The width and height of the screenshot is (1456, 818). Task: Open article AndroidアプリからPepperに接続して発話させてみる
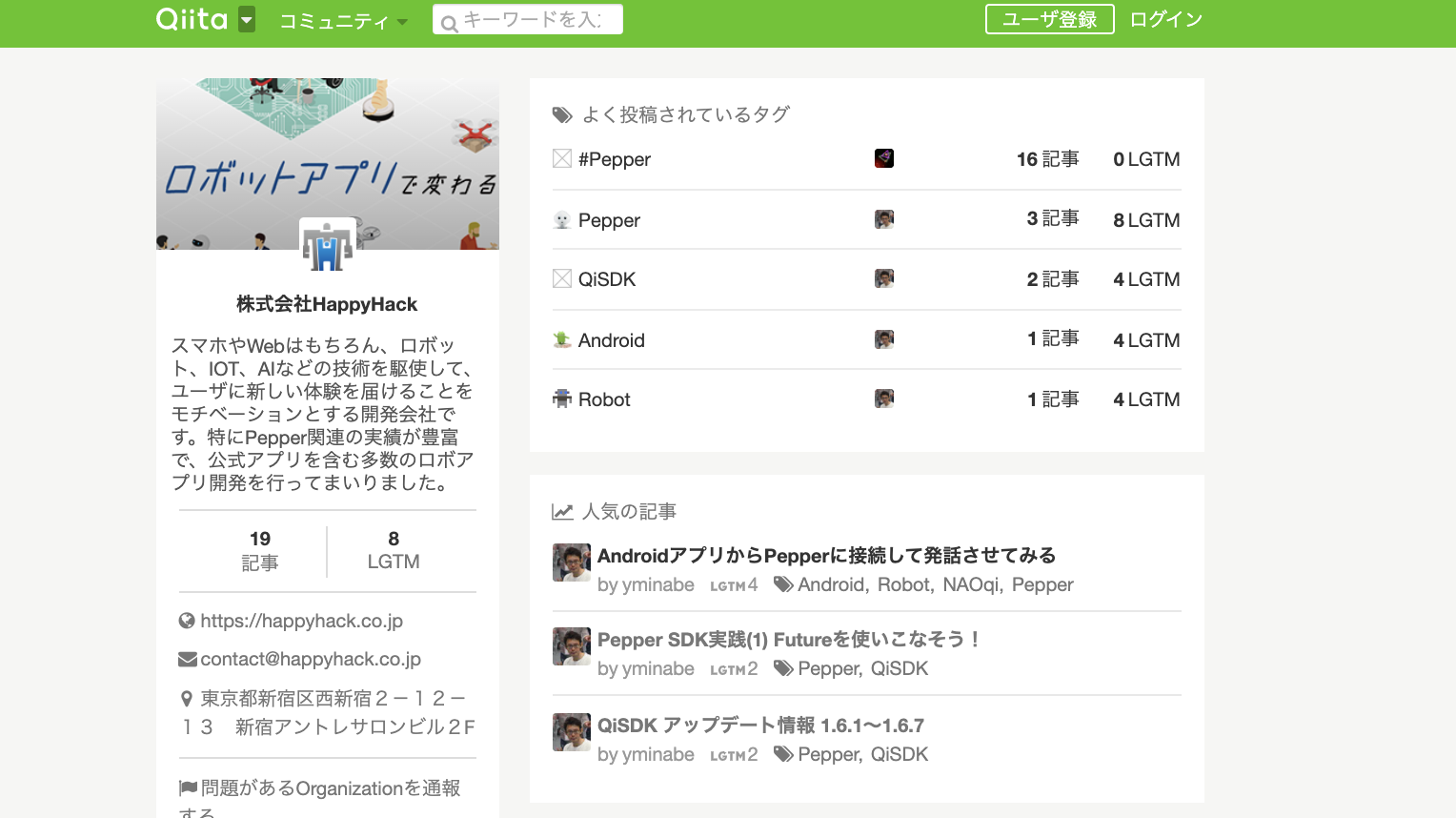tap(826, 555)
